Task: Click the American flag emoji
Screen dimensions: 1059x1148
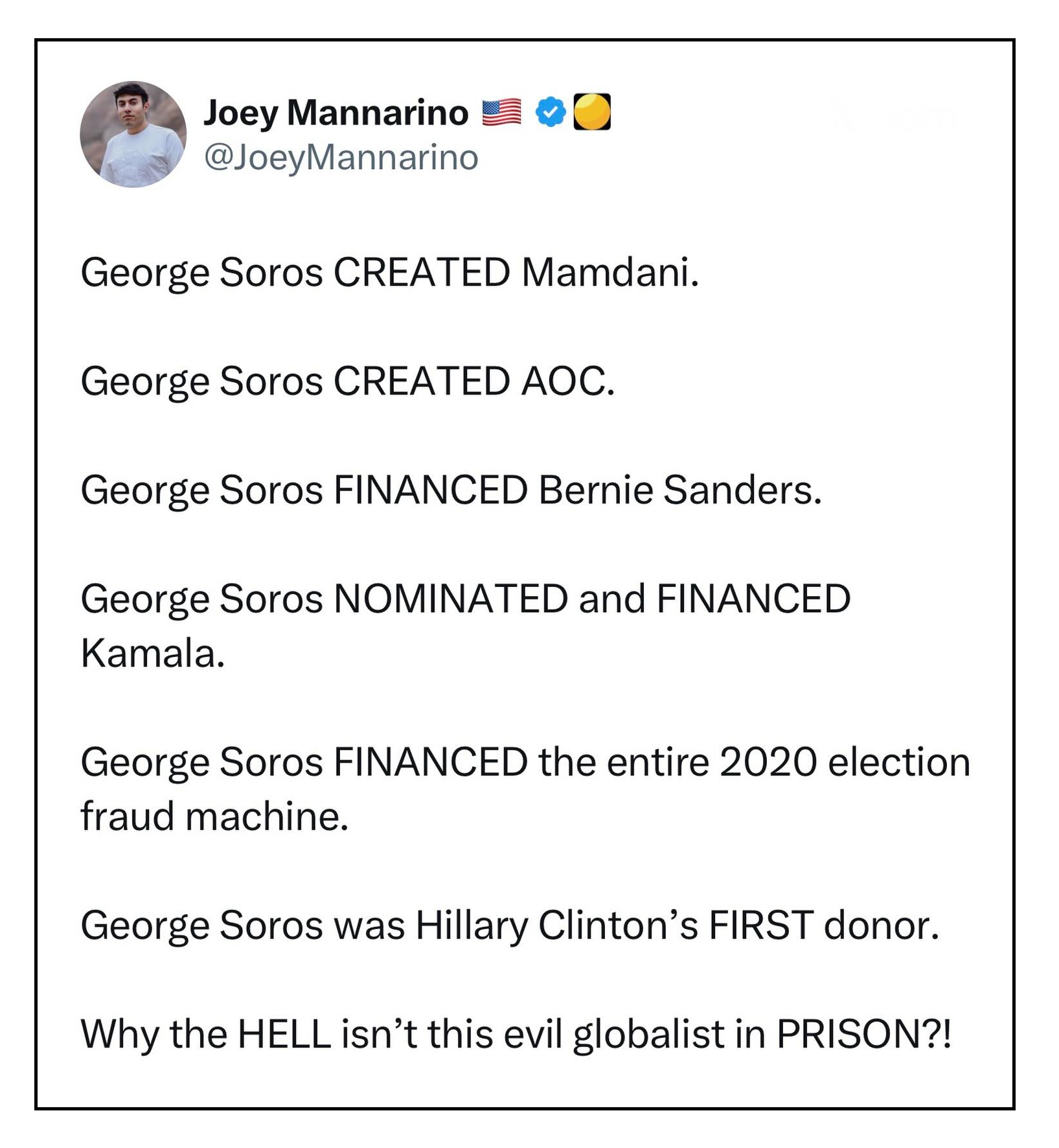Action: [x=502, y=113]
